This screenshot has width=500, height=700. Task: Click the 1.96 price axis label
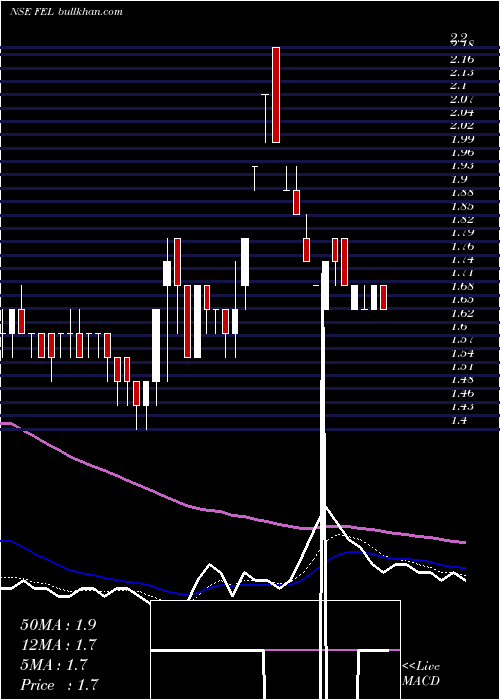coord(462,153)
